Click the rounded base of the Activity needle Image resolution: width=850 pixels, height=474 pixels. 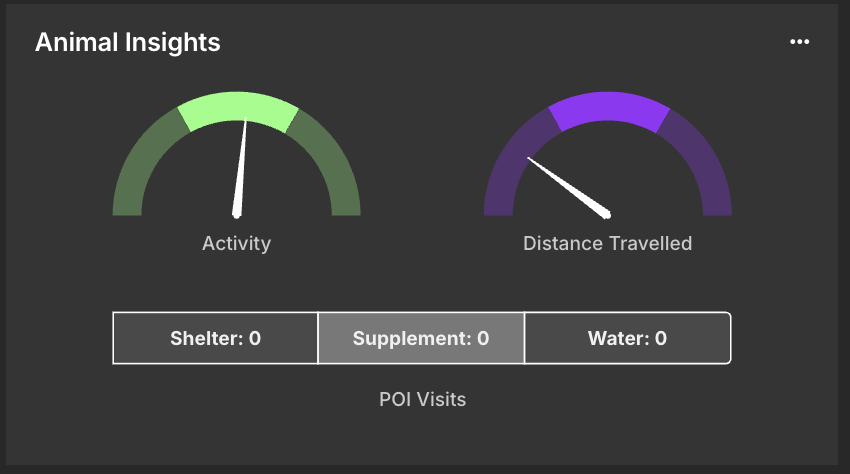[x=237, y=212]
